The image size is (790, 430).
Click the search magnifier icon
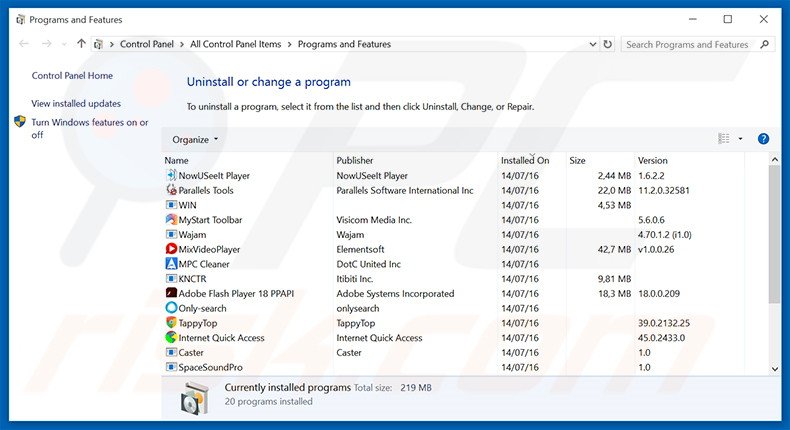click(764, 44)
